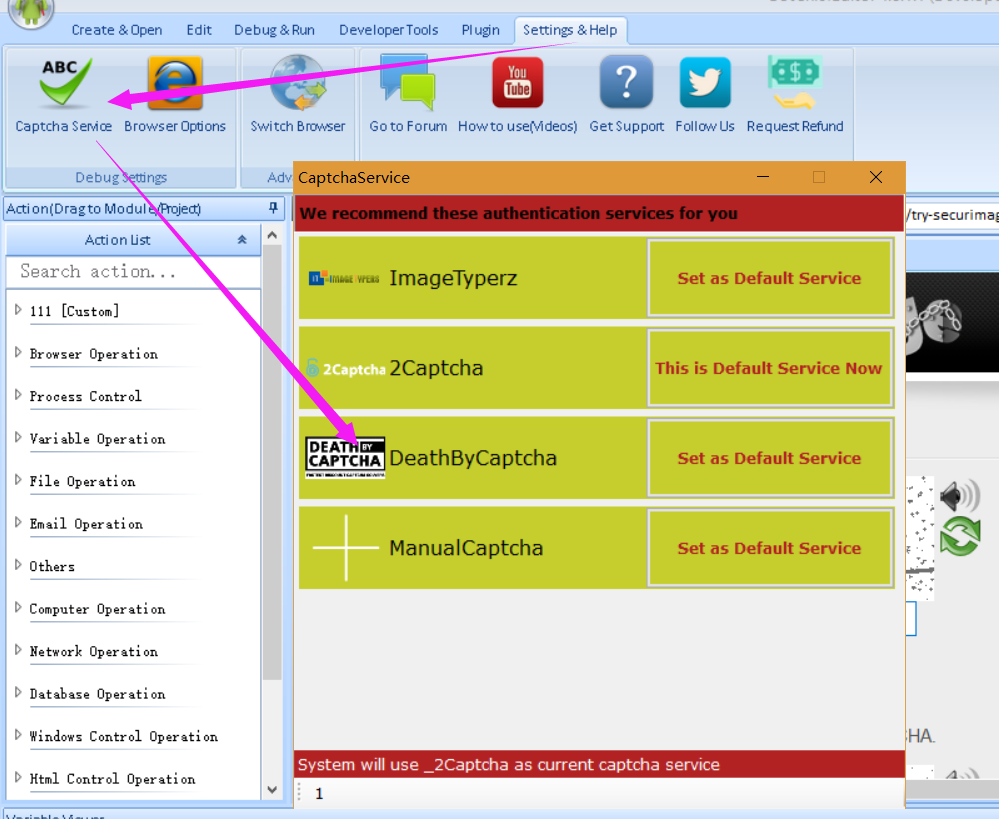The height and width of the screenshot is (819, 999).
Task: Expand the Database Operation category
Action: coord(18,693)
